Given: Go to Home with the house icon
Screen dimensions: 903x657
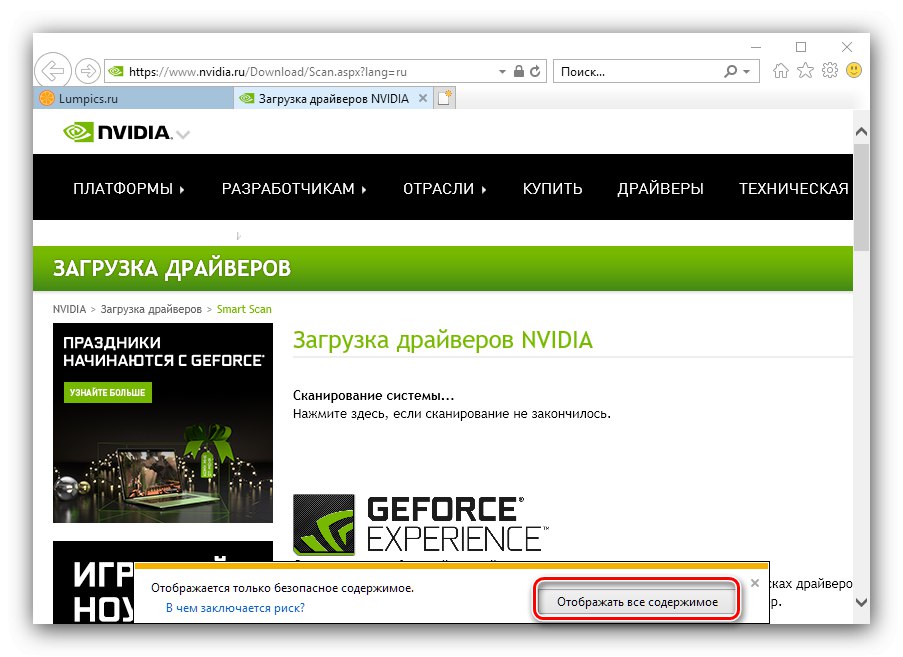Looking at the screenshot, I should click(780, 71).
